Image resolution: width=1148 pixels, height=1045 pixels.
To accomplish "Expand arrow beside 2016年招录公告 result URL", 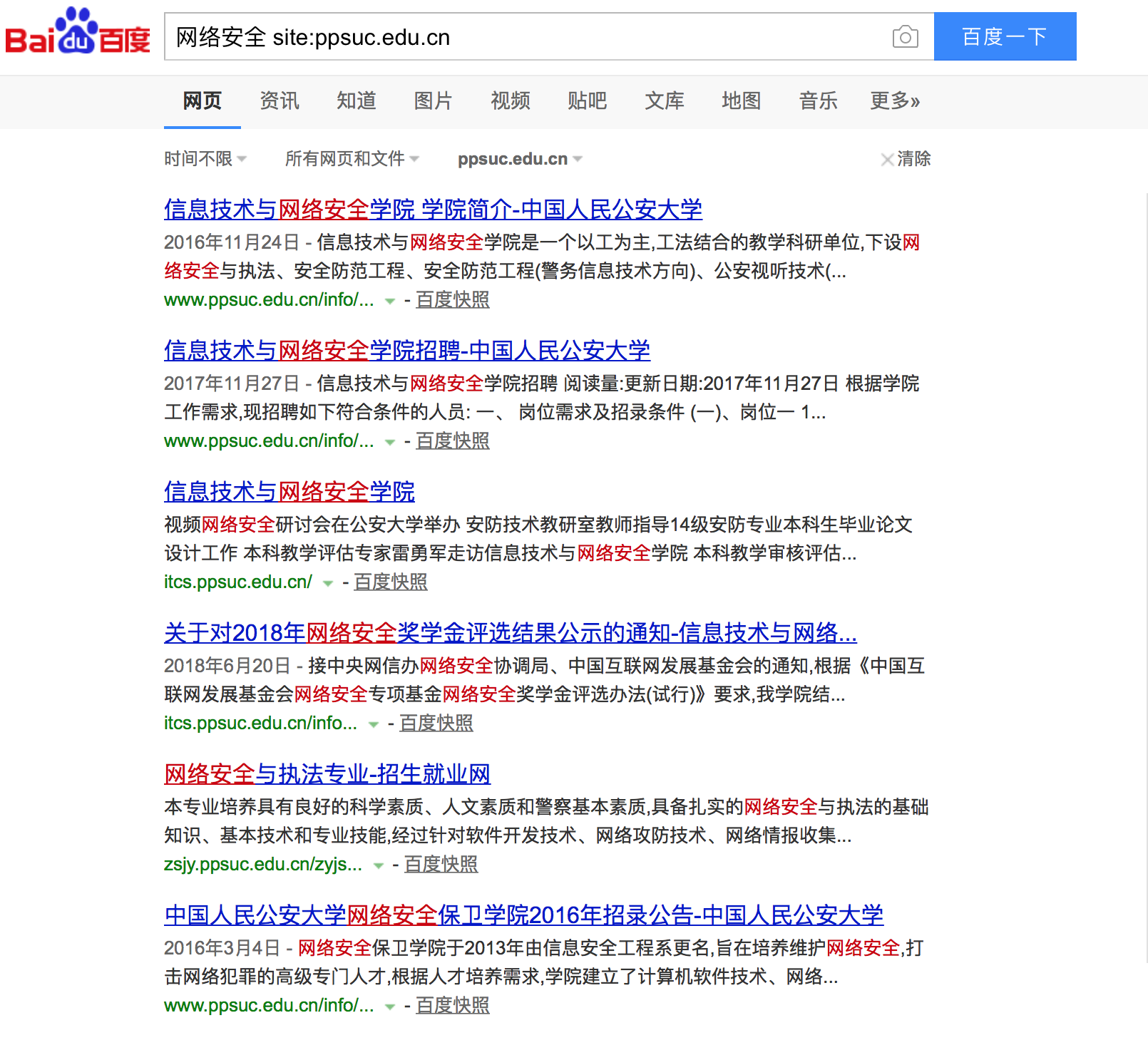I will click(x=390, y=1007).
